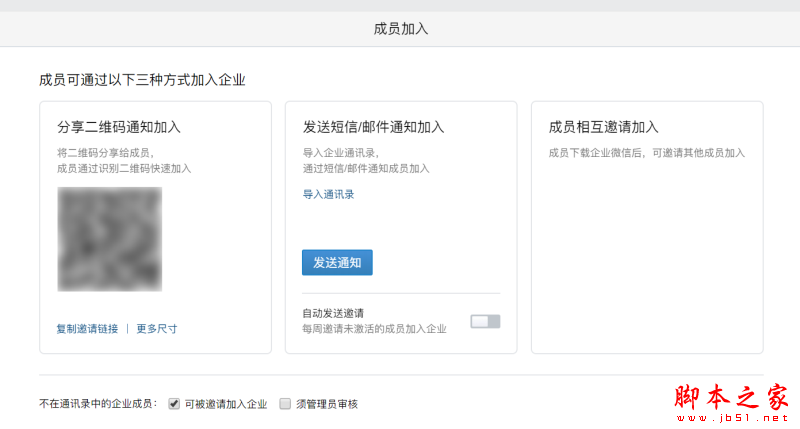Click the 每周邀请未激活的成员加入企业 description
This screenshot has width=800, height=429.
374,329
